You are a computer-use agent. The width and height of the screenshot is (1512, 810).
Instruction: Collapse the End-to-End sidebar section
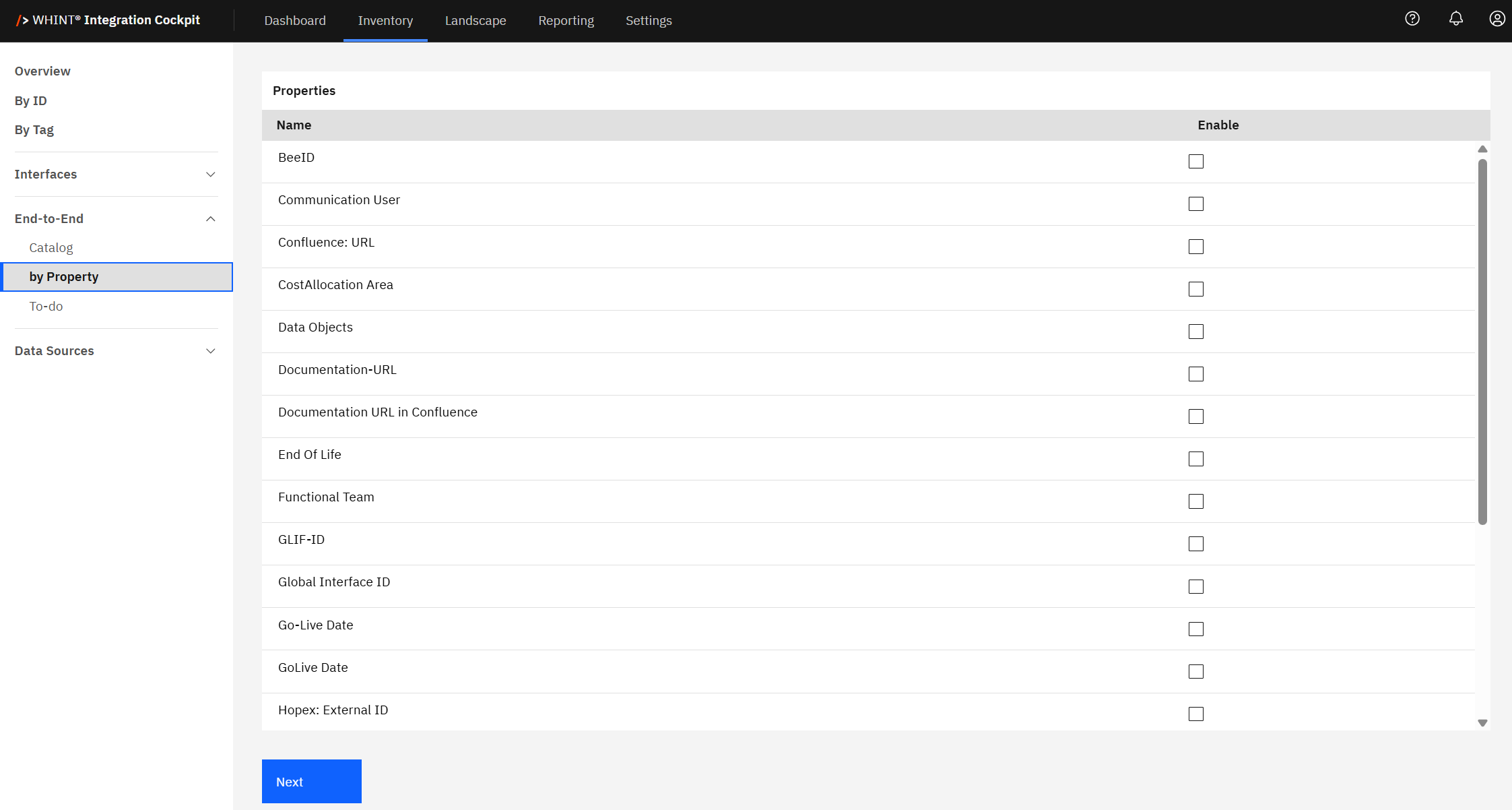tap(210, 219)
